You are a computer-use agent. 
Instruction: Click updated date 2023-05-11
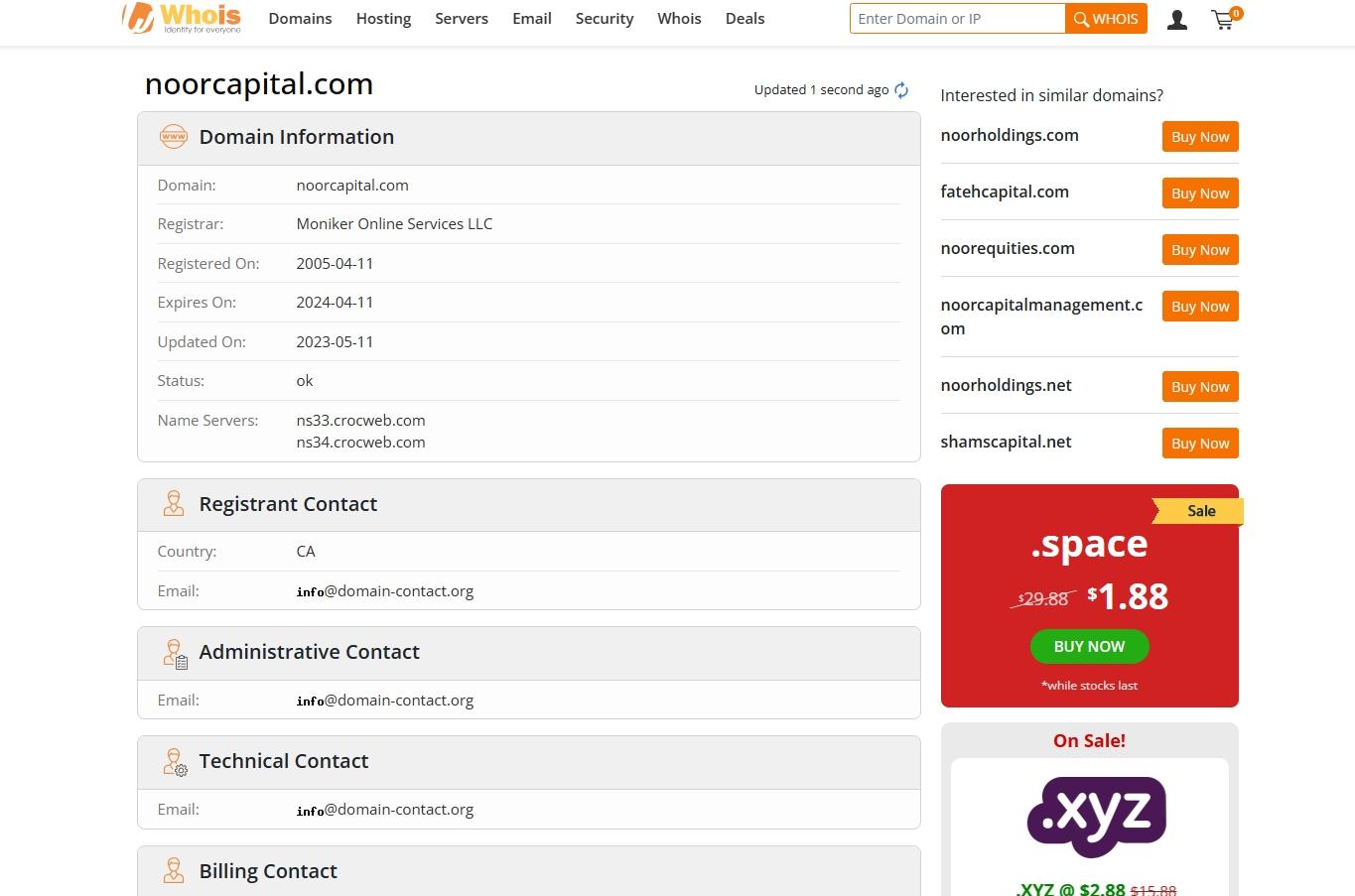(x=335, y=342)
